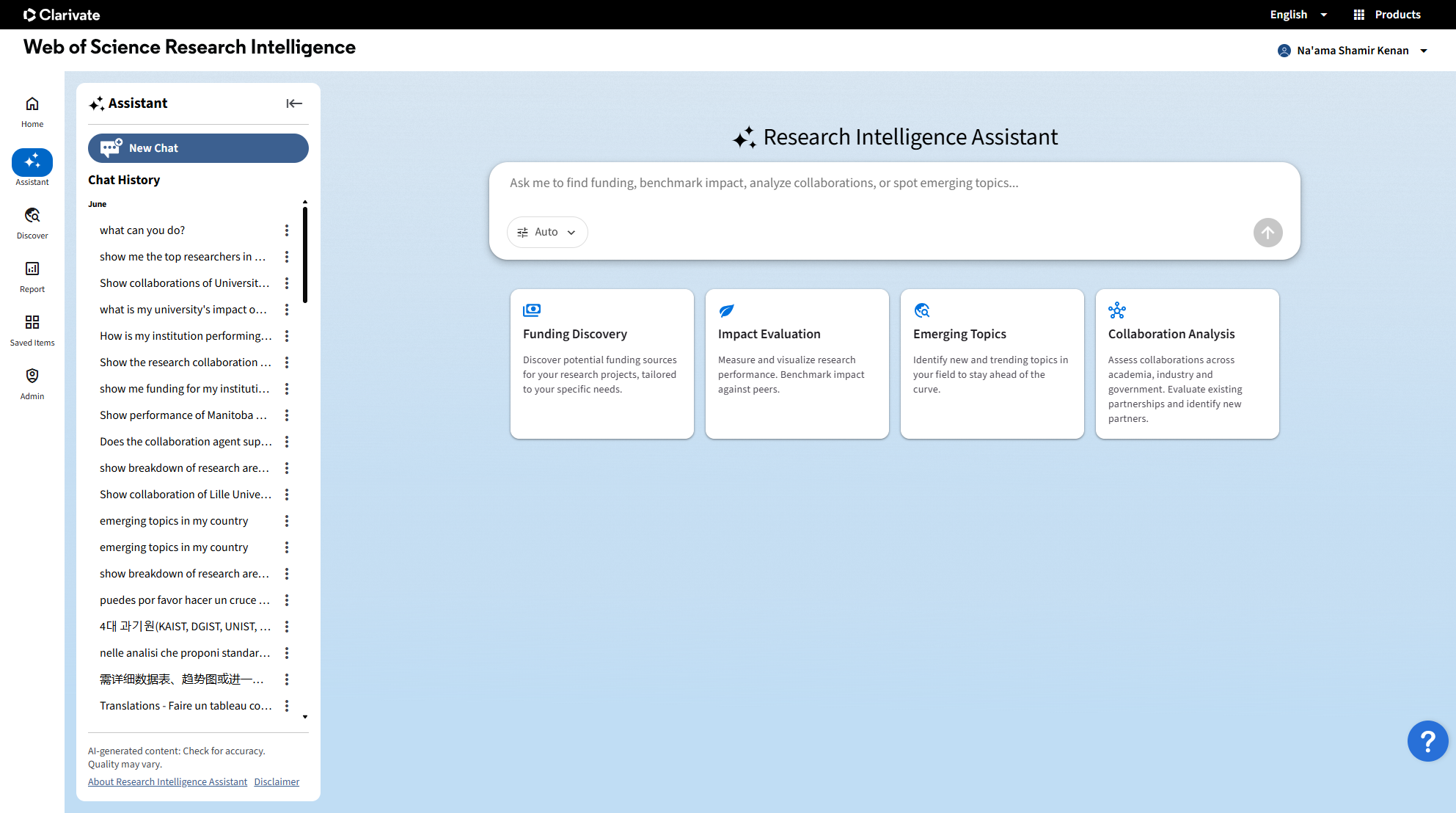Open 'puedes por favor hacer un cruce …' chat
Image resolution: width=1456 pixels, height=813 pixels.
coord(185,600)
